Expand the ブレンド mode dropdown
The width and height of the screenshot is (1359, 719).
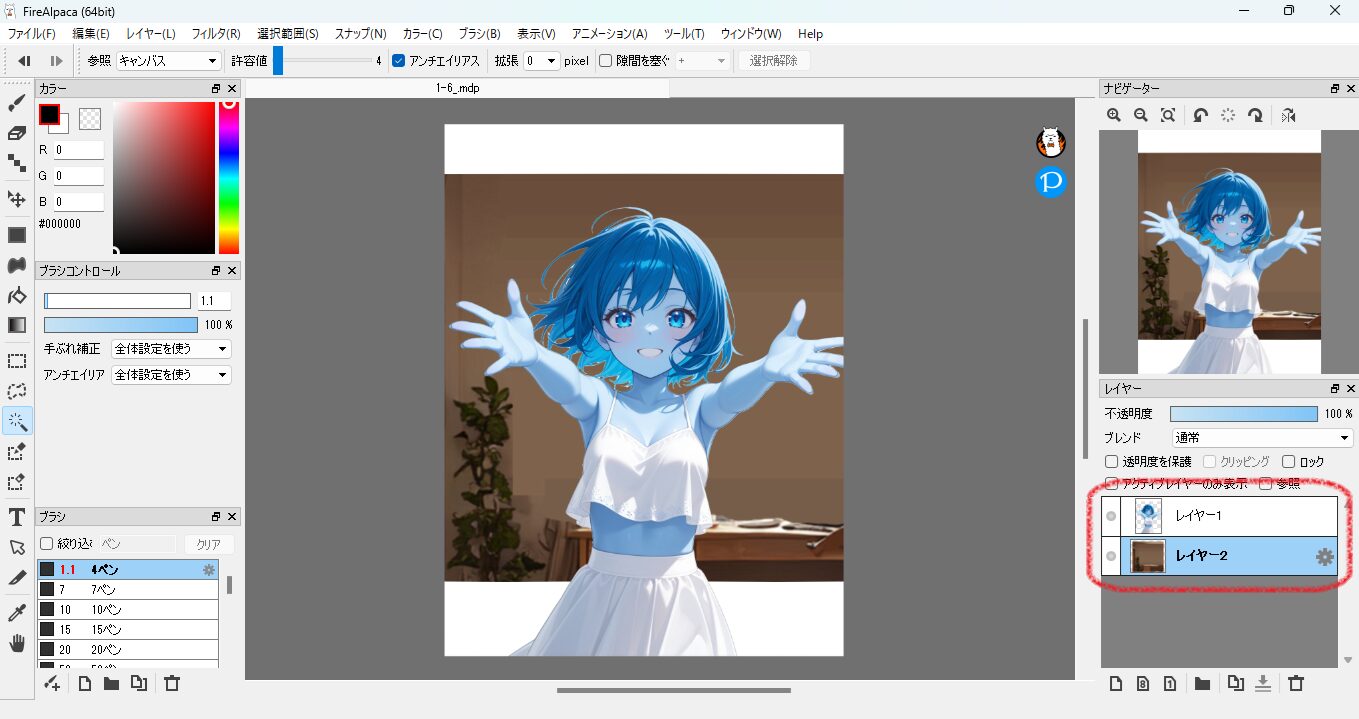coord(1262,438)
